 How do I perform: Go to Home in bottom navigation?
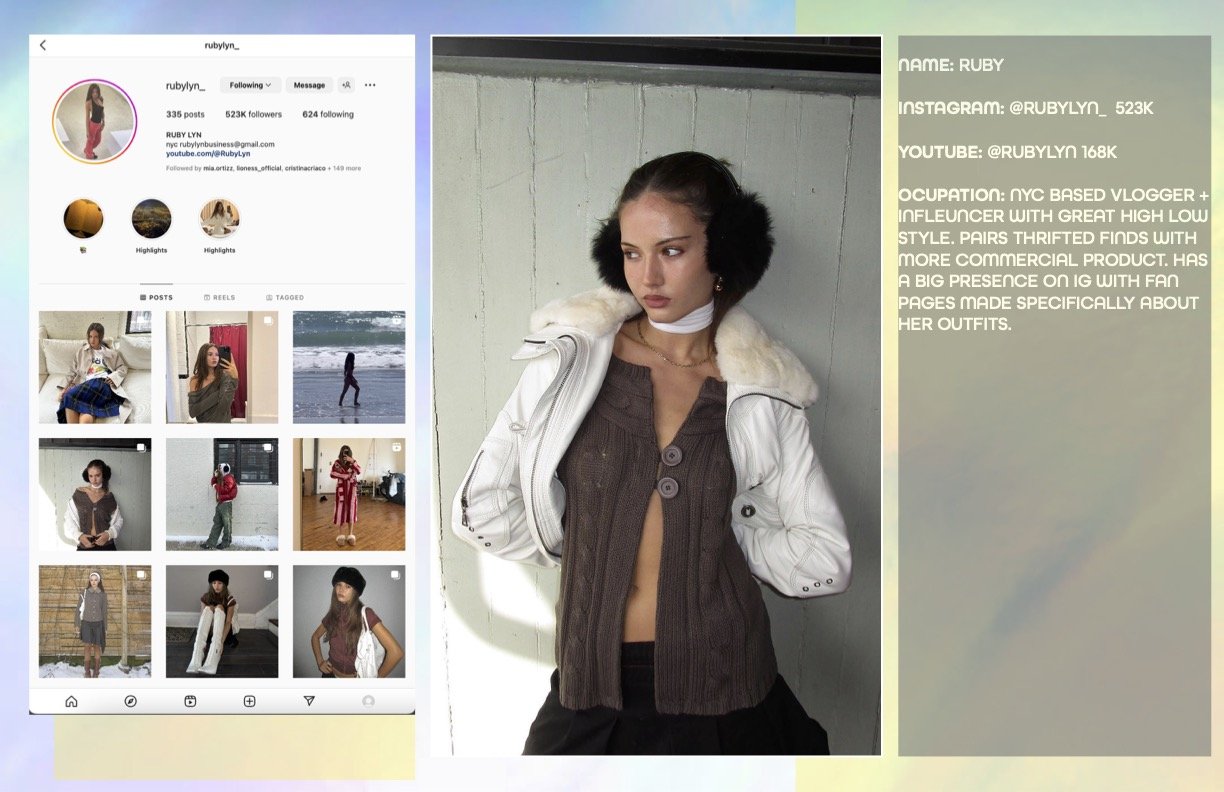click(x=71, y=701)
